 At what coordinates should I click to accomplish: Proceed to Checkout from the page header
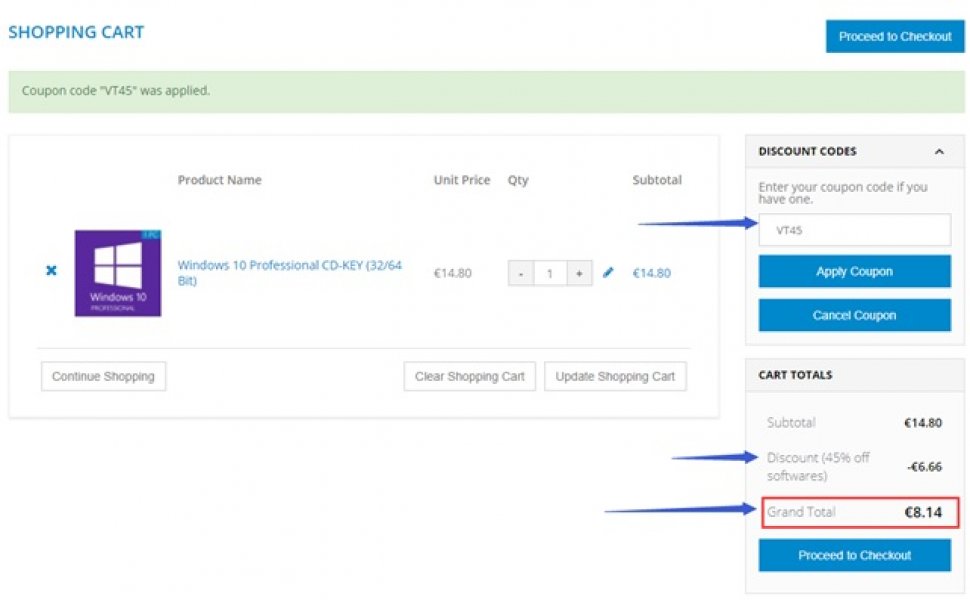(x=895, y=36)
